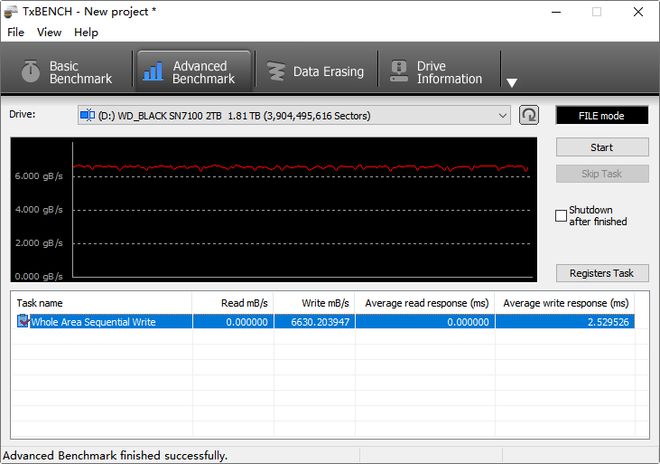Click the write response value 2.529526
660x464 pixels.
[608, 322]
